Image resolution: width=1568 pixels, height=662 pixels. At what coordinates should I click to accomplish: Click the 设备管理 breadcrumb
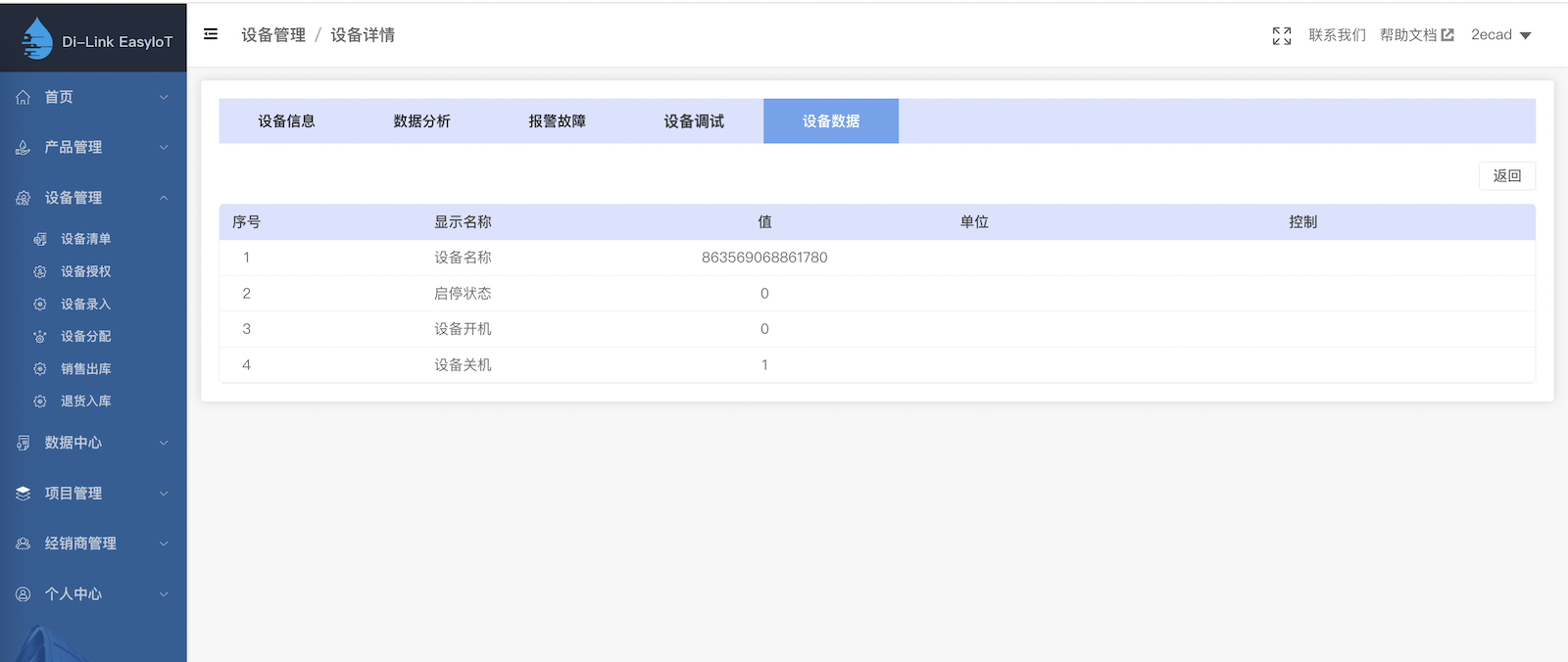pyautogui.click(x=273, y=35)
